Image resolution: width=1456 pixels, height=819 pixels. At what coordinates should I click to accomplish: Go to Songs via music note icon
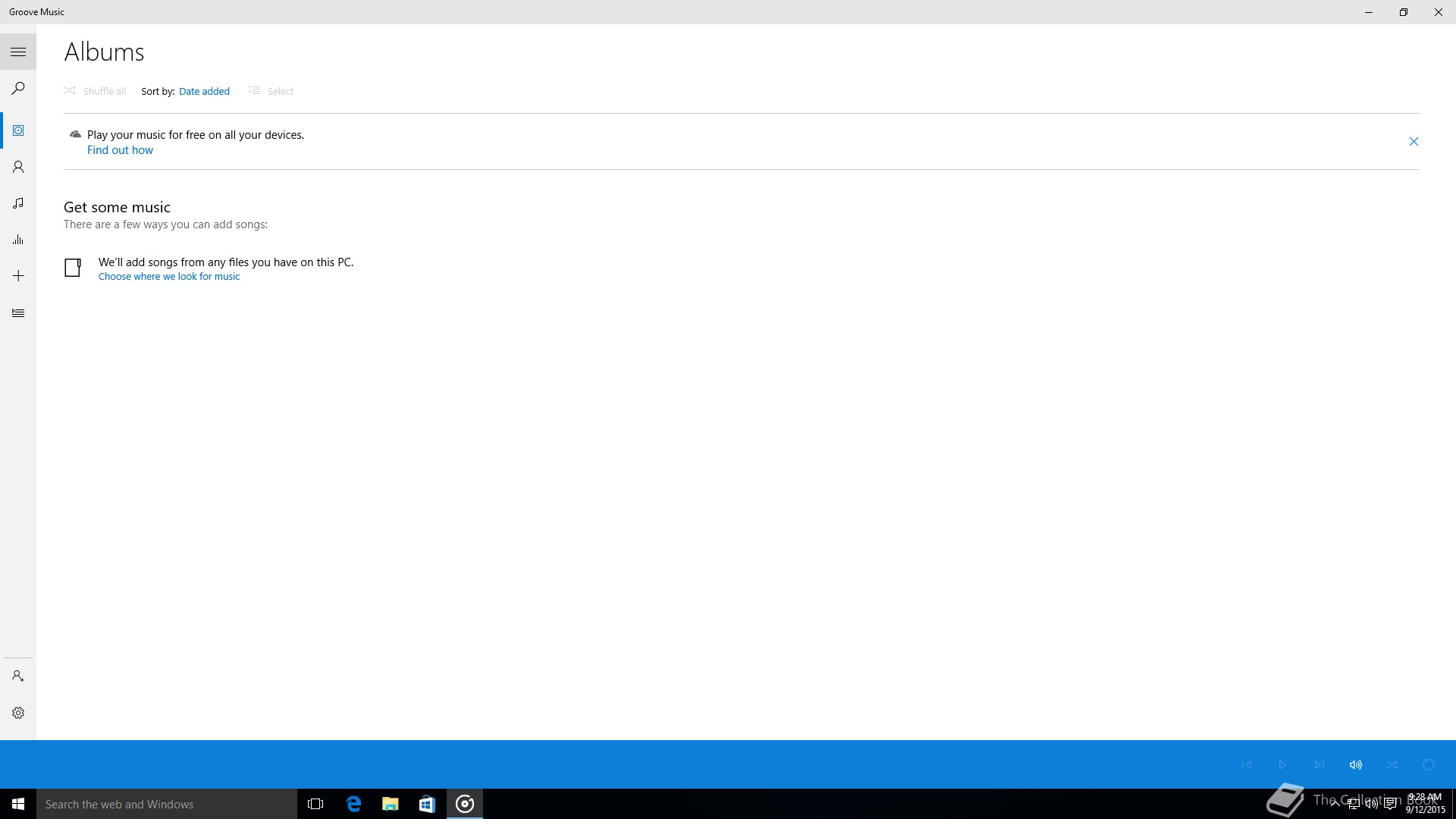18,203
